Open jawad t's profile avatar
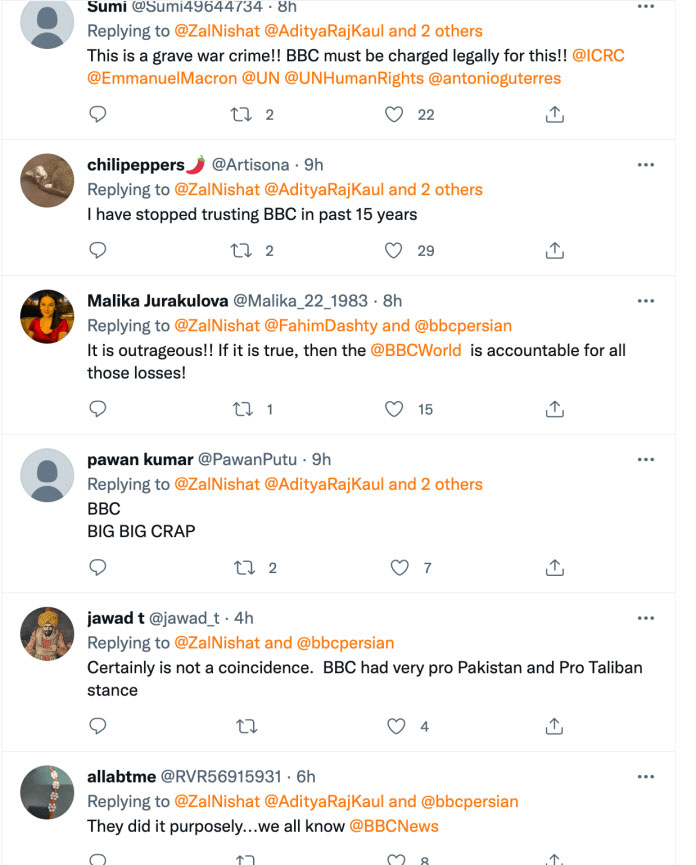 (x=47, y=633)
